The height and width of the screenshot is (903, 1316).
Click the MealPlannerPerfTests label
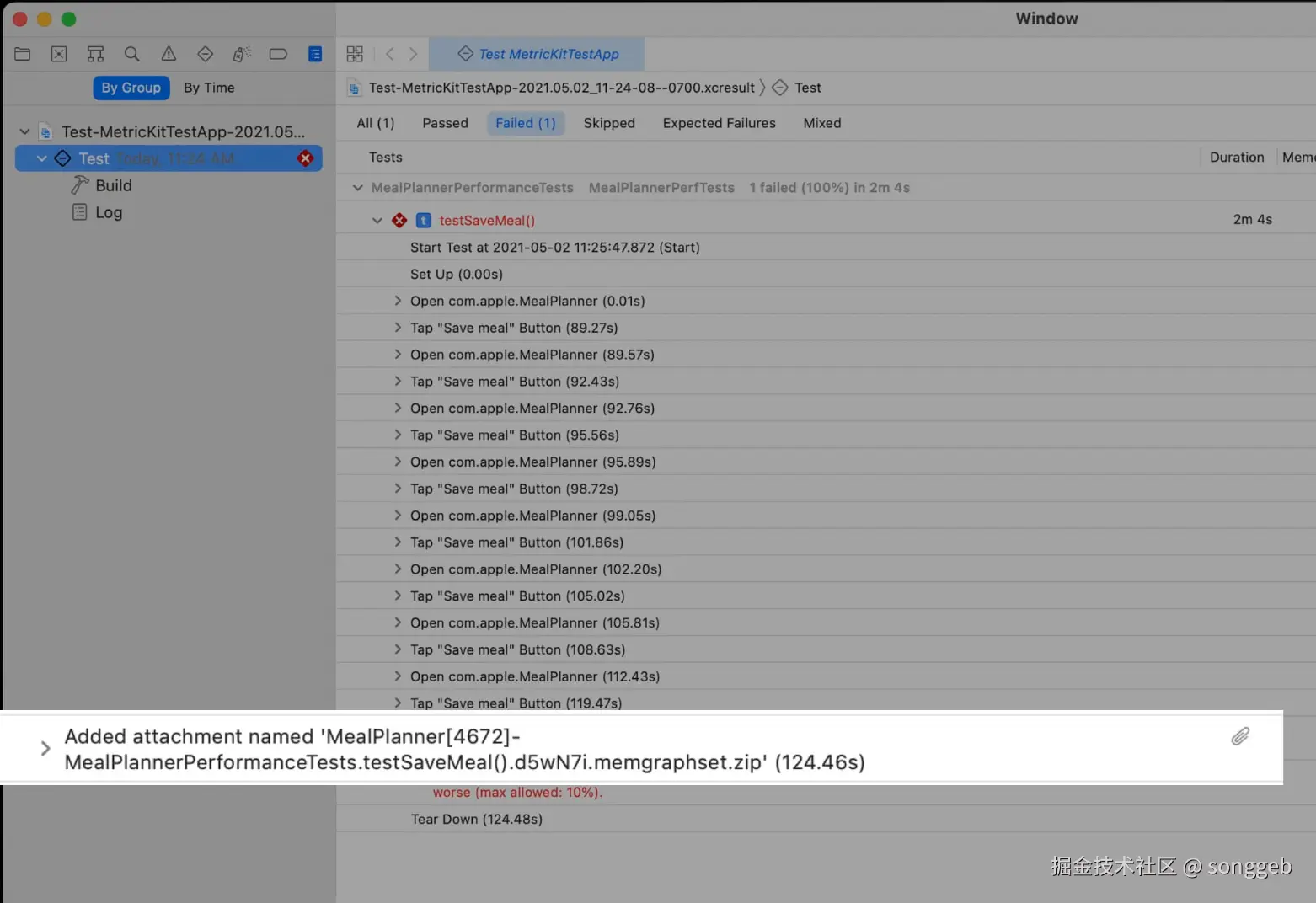[x=661, y=188]
